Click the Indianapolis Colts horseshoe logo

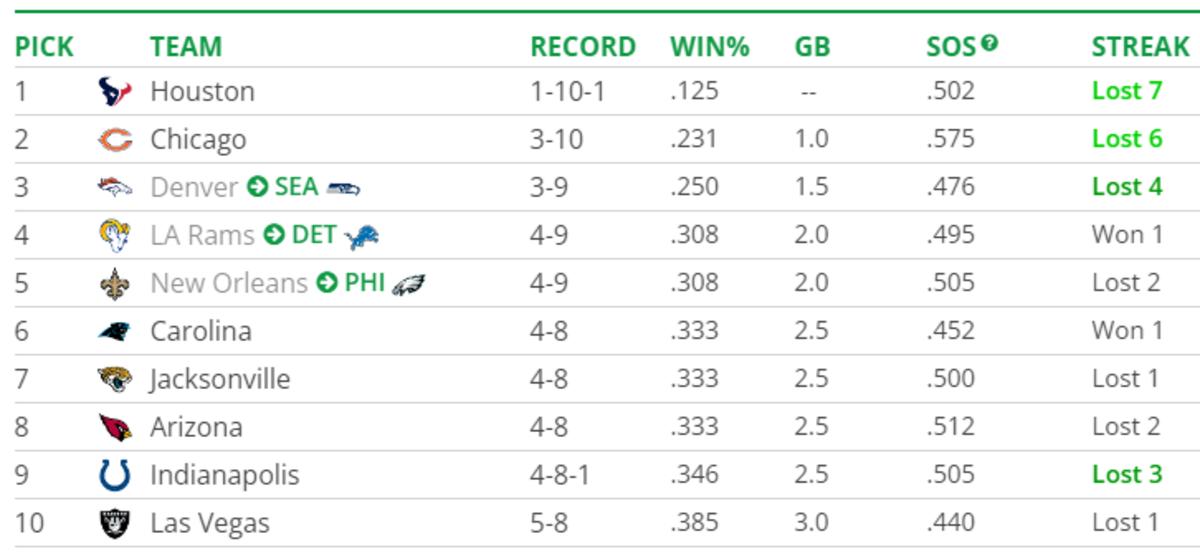pyautogui.click(x=115, y=475)
